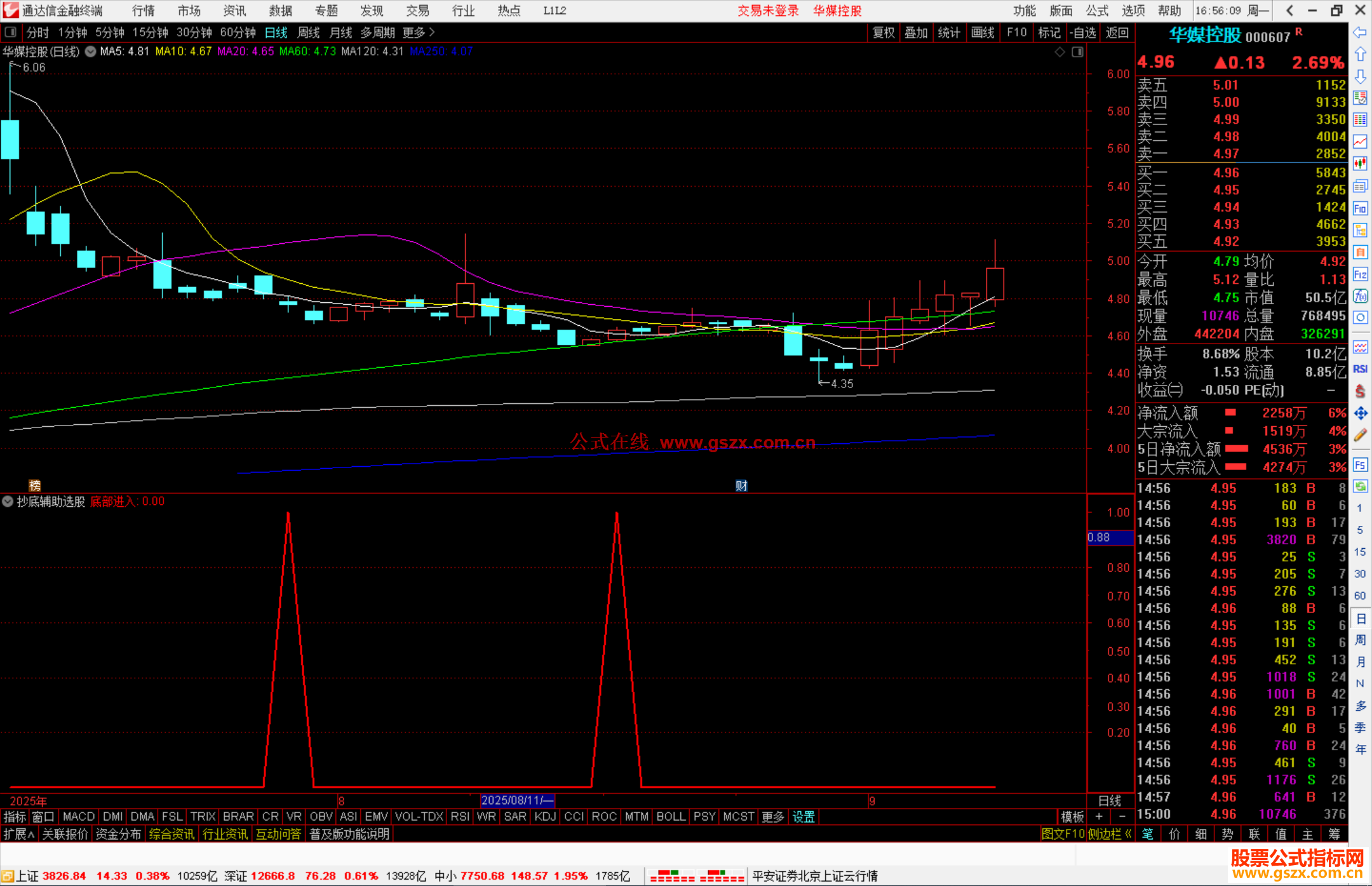Image resolution: width=1372 pixels, height=886 pixels.
Task: Toggle the left panel icon before 分时
Action: pyautogui.click(x=10, y=32)
